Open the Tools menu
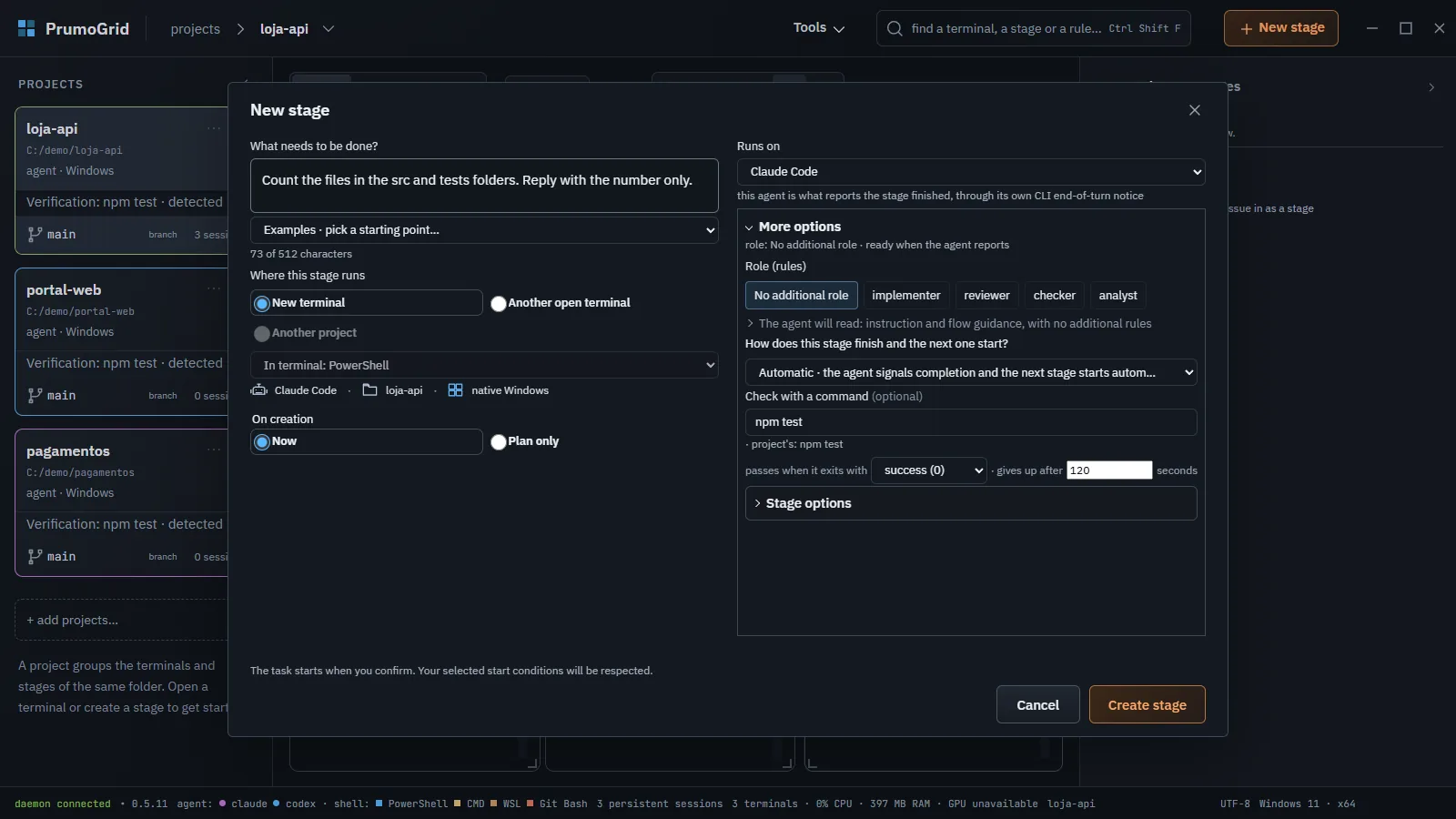1456x819 pixels. [819, 28]
